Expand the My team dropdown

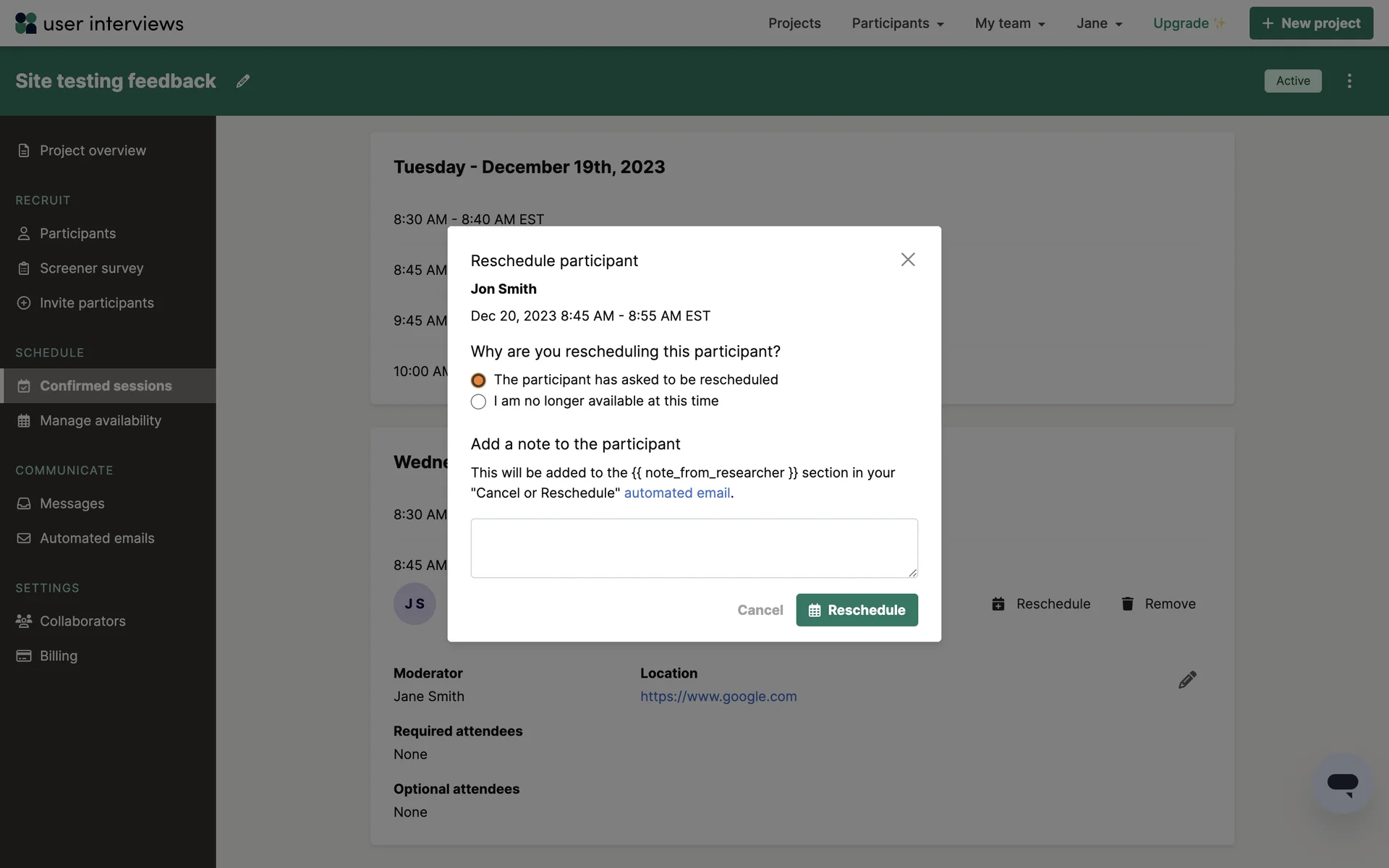click(1010, 23)
